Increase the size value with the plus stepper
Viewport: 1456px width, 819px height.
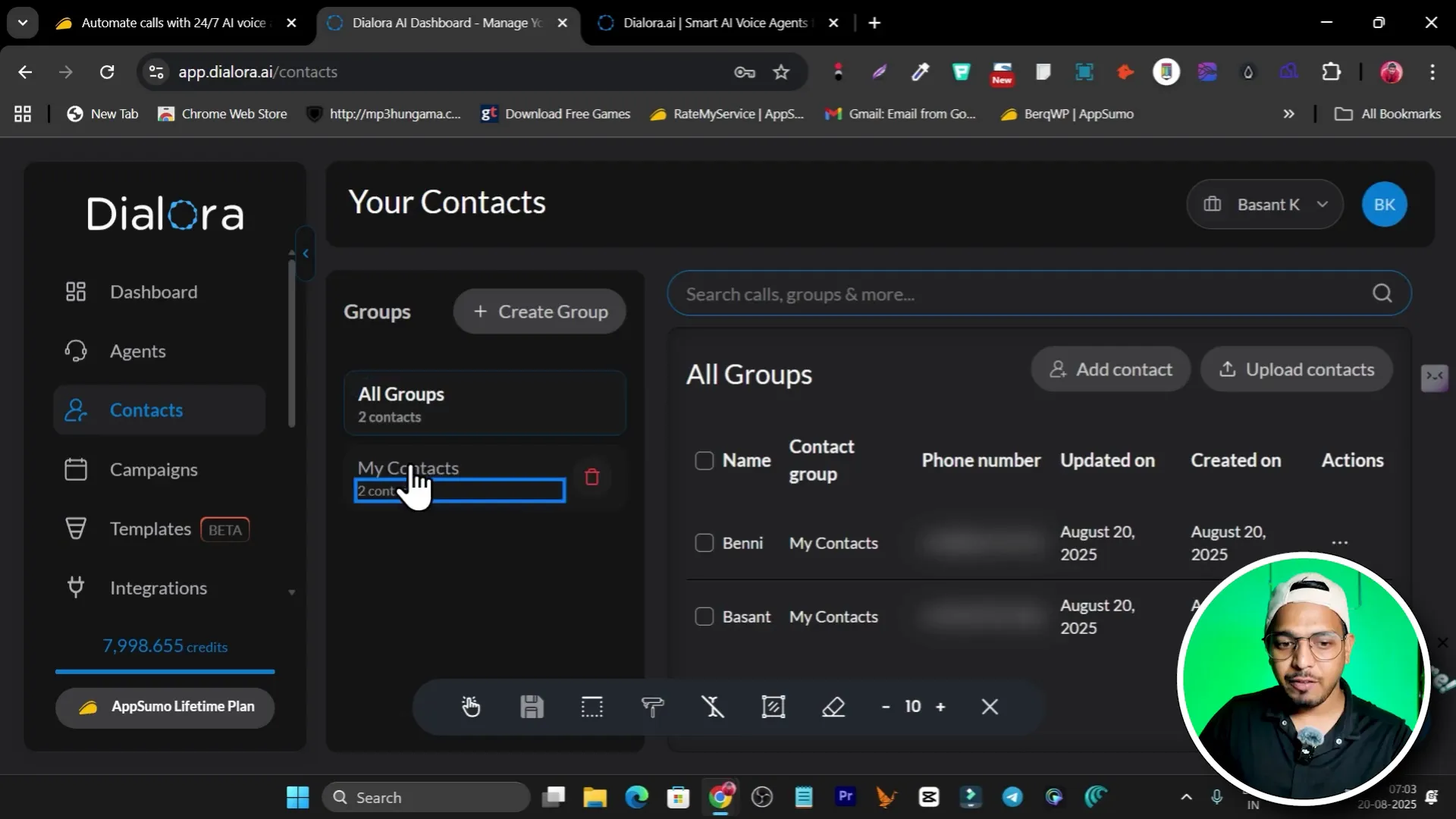[940, 707]
